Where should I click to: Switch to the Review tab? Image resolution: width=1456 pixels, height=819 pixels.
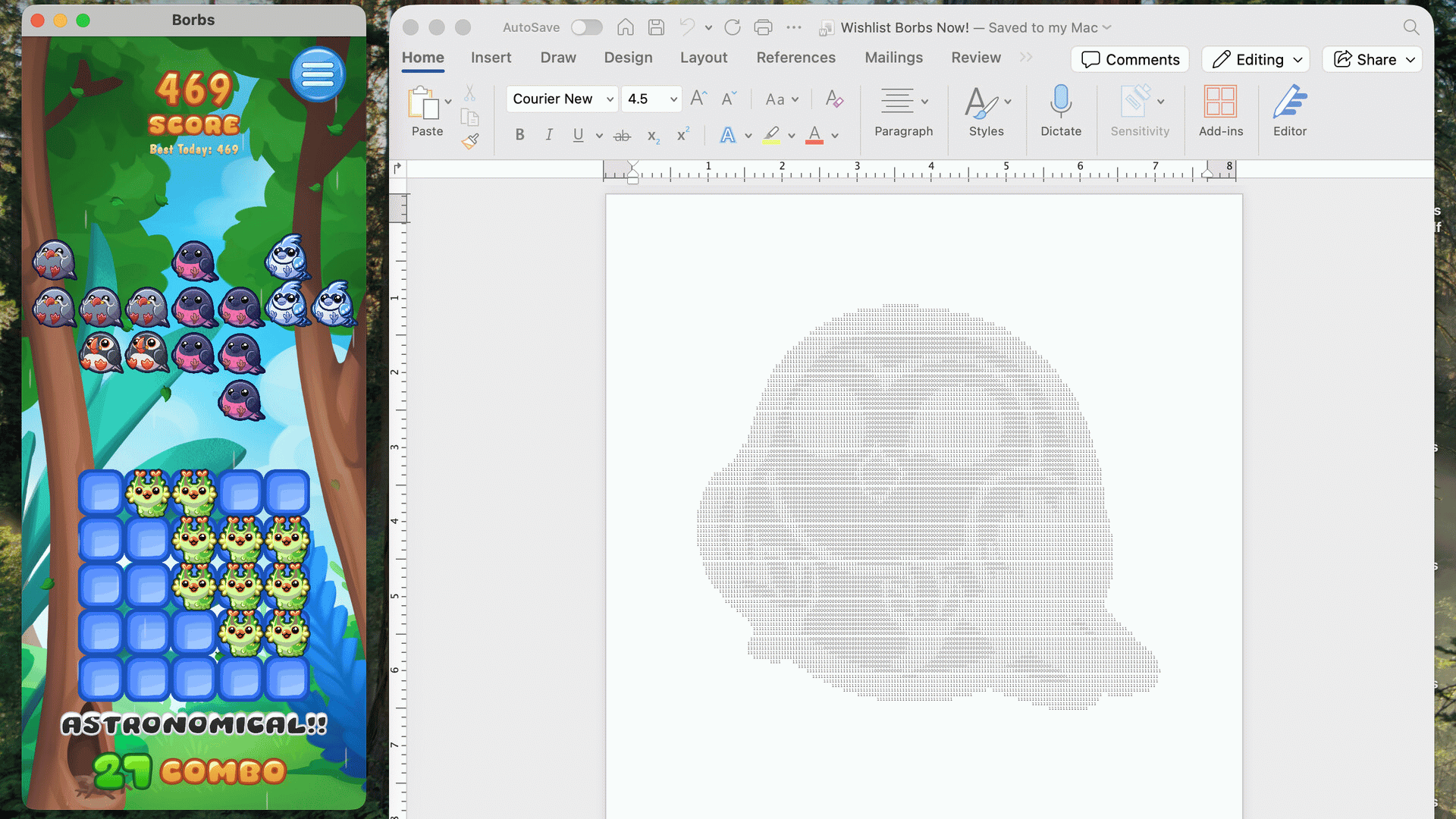pos(976,58)
